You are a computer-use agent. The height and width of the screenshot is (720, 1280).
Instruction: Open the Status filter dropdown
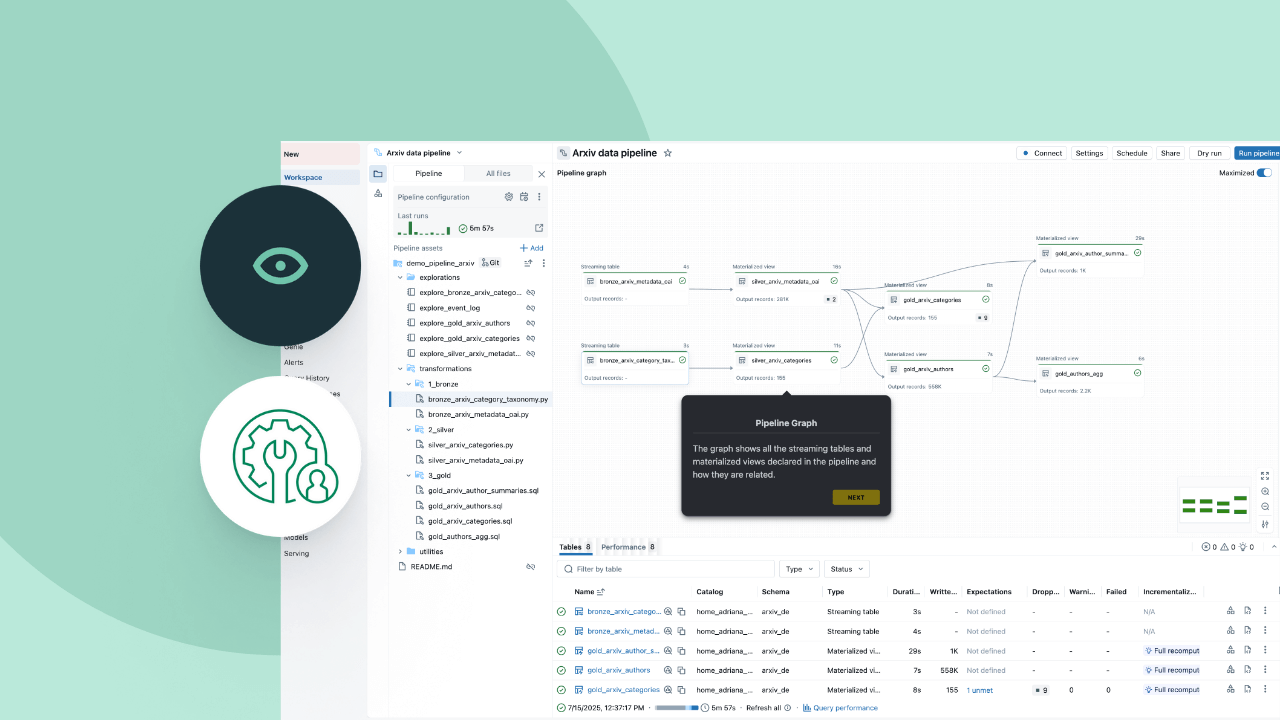(847, 569)
